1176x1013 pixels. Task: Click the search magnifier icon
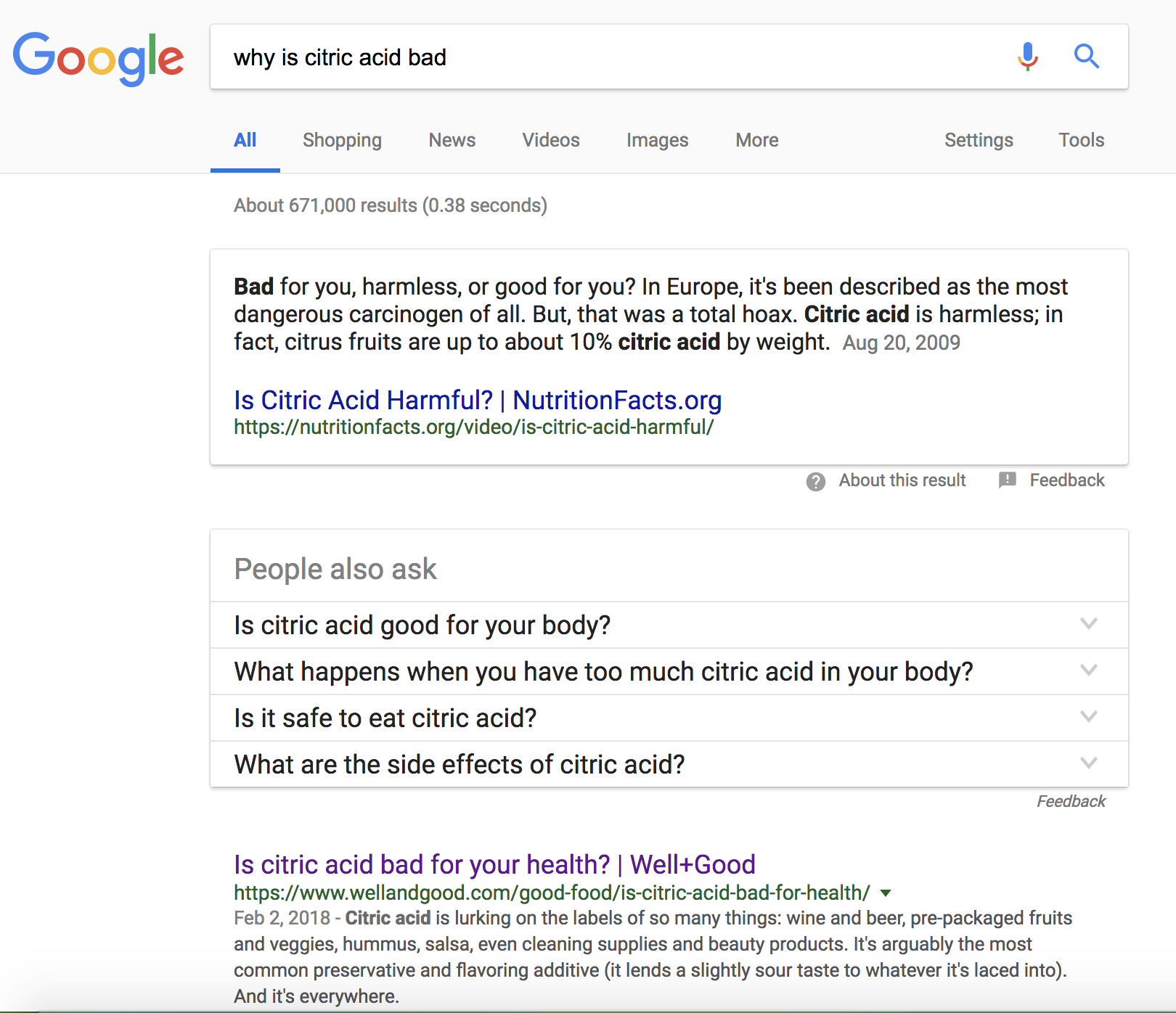1087,57
